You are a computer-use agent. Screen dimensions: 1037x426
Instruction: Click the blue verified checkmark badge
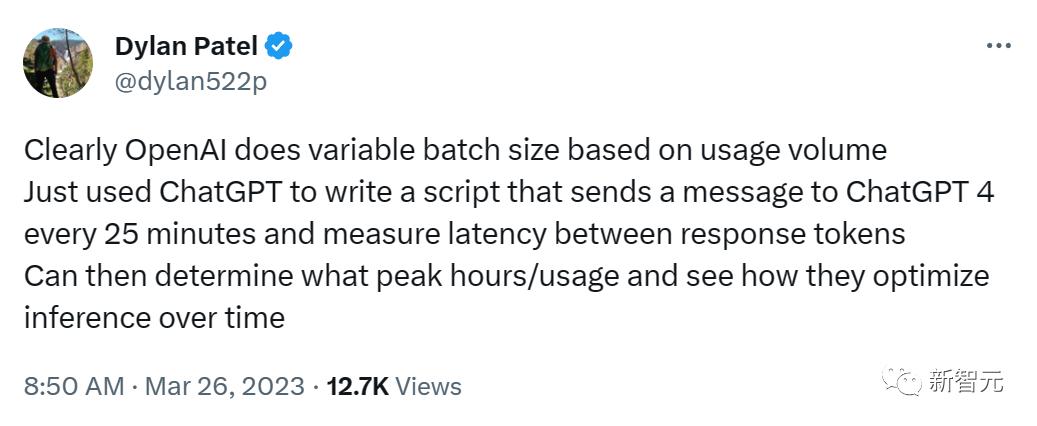(278, 46)
